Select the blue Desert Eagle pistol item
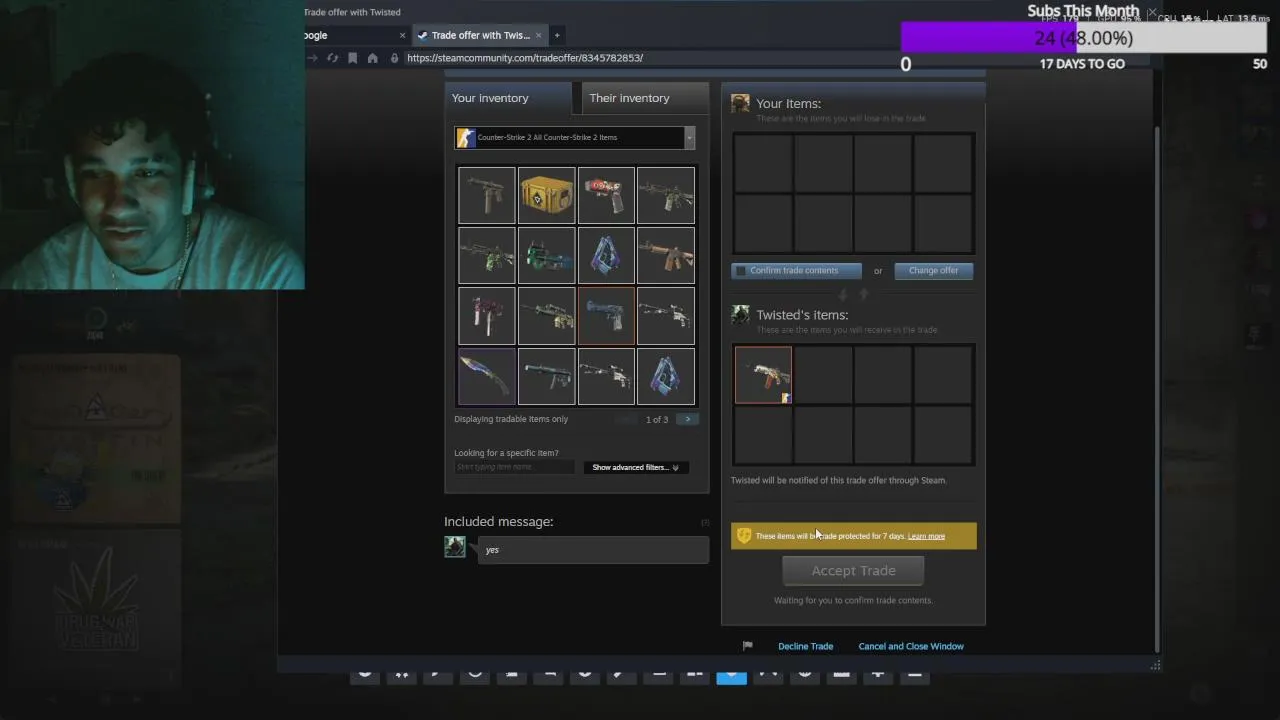 pos(606,315)
